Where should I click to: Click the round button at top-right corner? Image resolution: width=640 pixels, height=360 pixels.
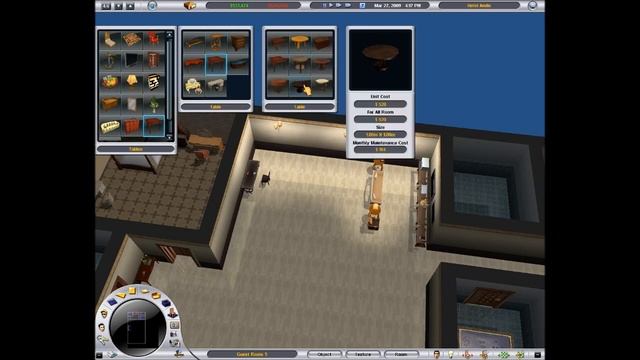[x=532, y=6]
